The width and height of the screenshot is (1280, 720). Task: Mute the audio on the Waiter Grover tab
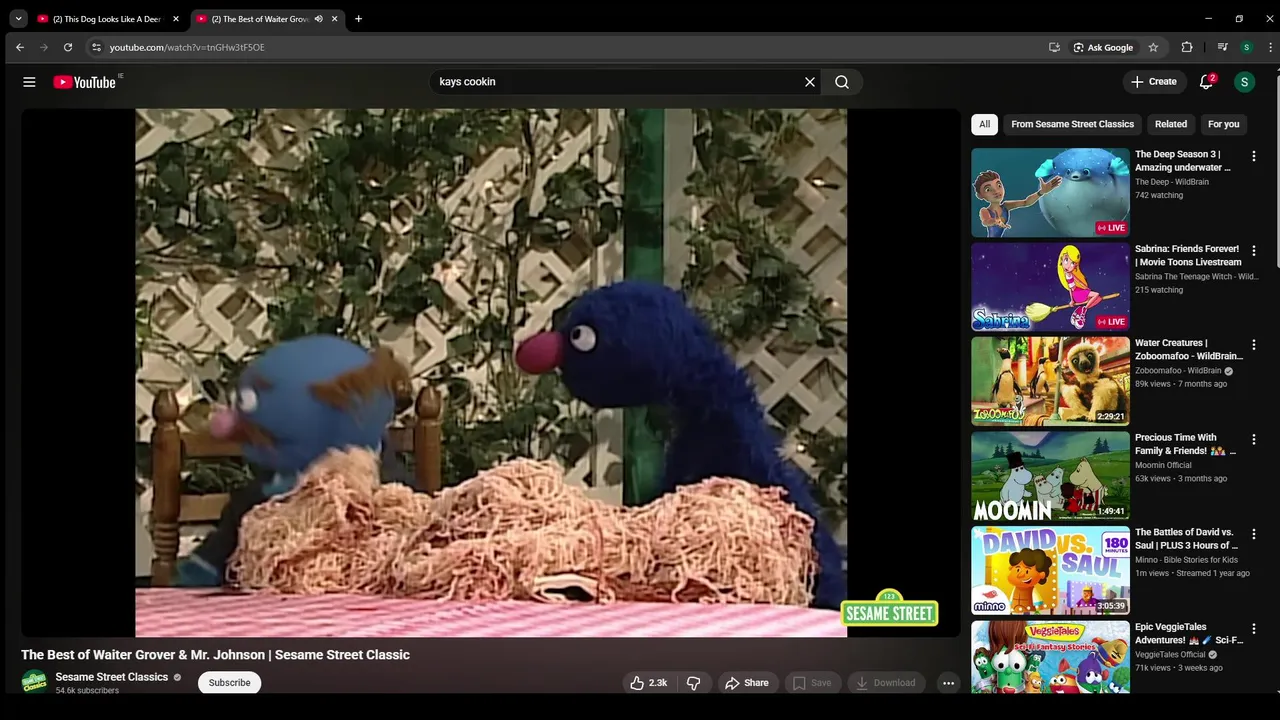pos(318,19)
